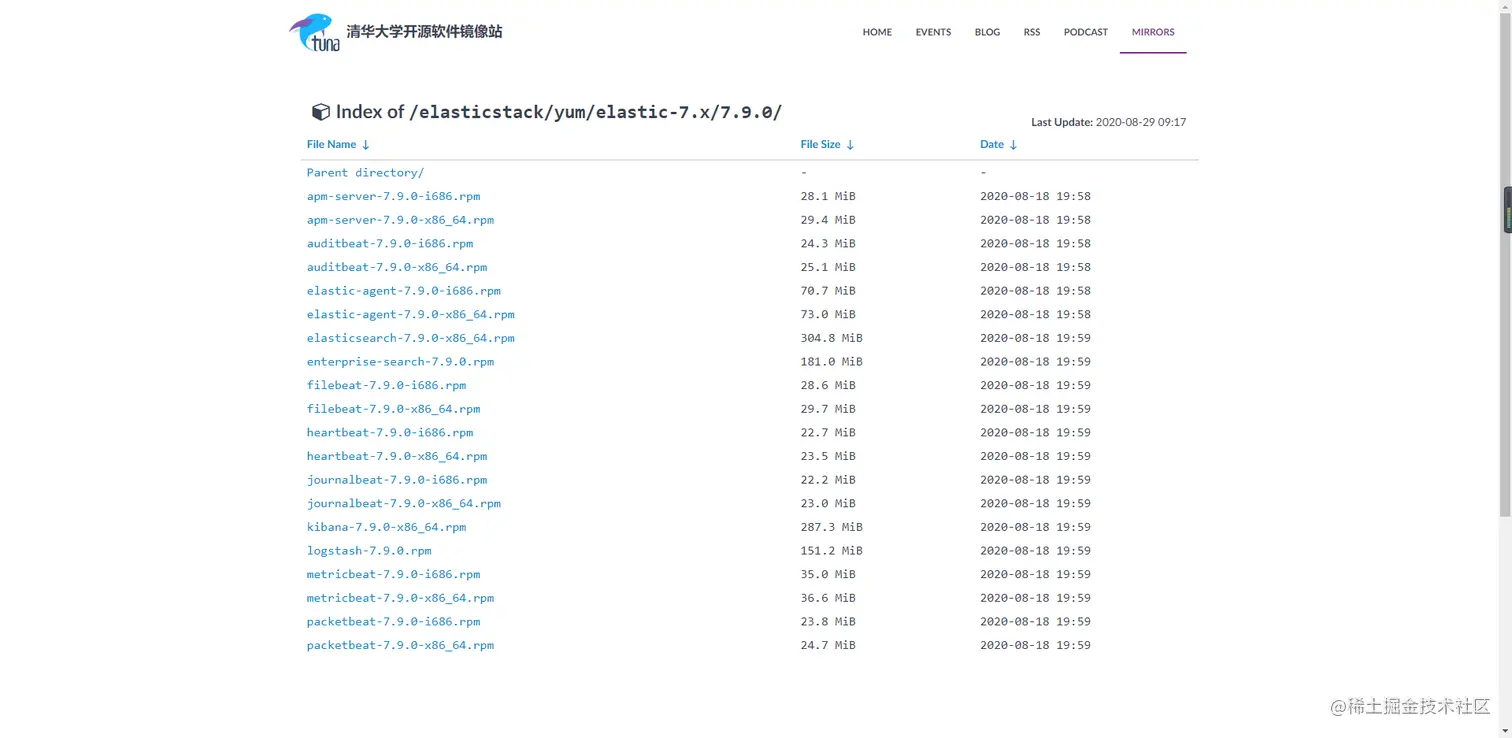Open the RSS nav item

tap(1032, 32)
